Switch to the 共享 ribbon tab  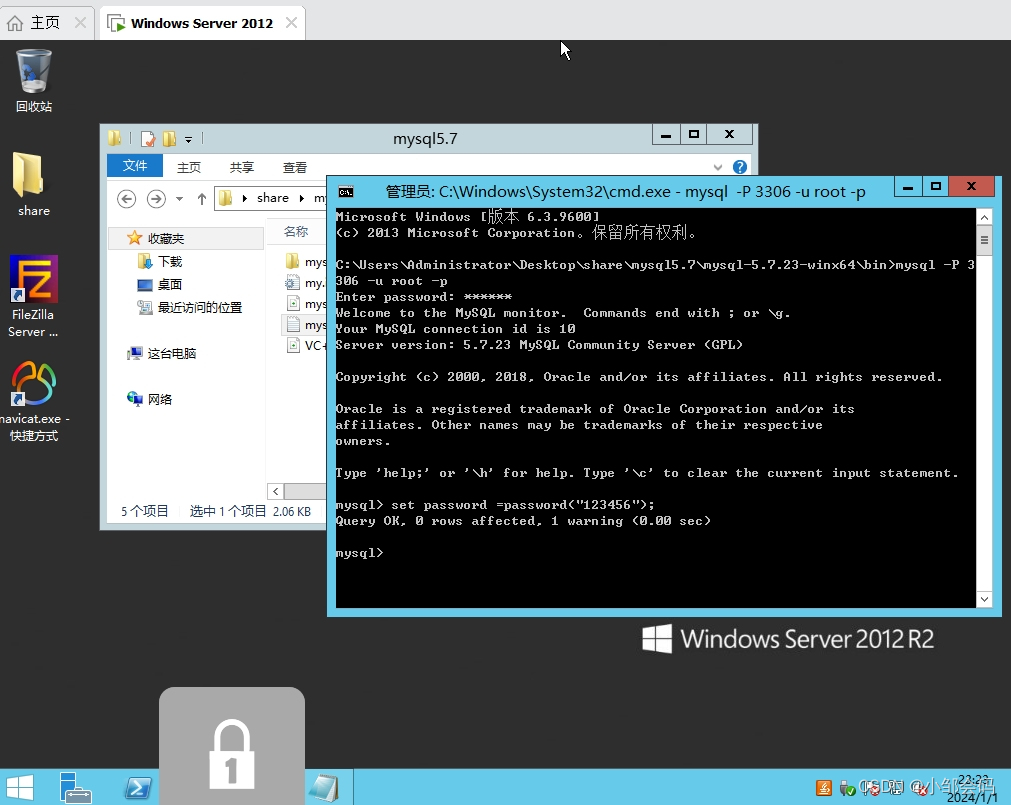[x=242, y=168]
